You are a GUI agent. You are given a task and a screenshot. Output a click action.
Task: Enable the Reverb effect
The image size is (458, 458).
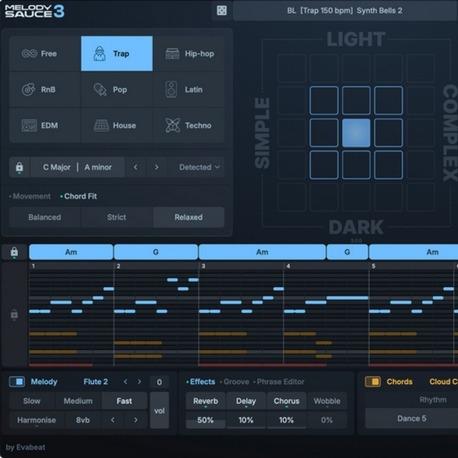tap(206, 401)
